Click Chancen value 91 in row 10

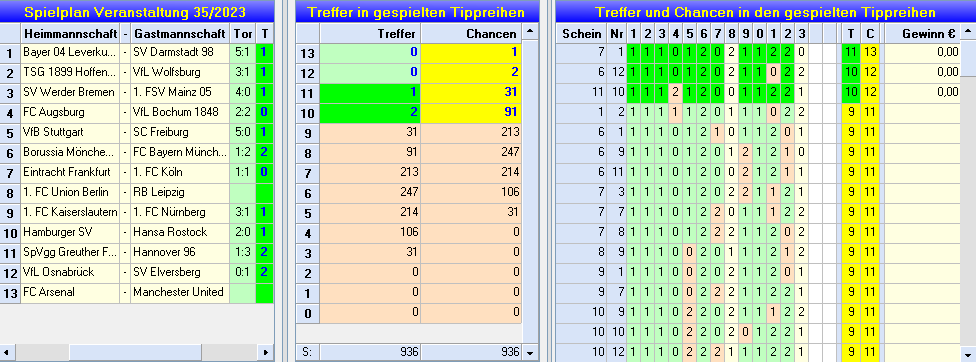pyautogui.click(x=471, y=113)
